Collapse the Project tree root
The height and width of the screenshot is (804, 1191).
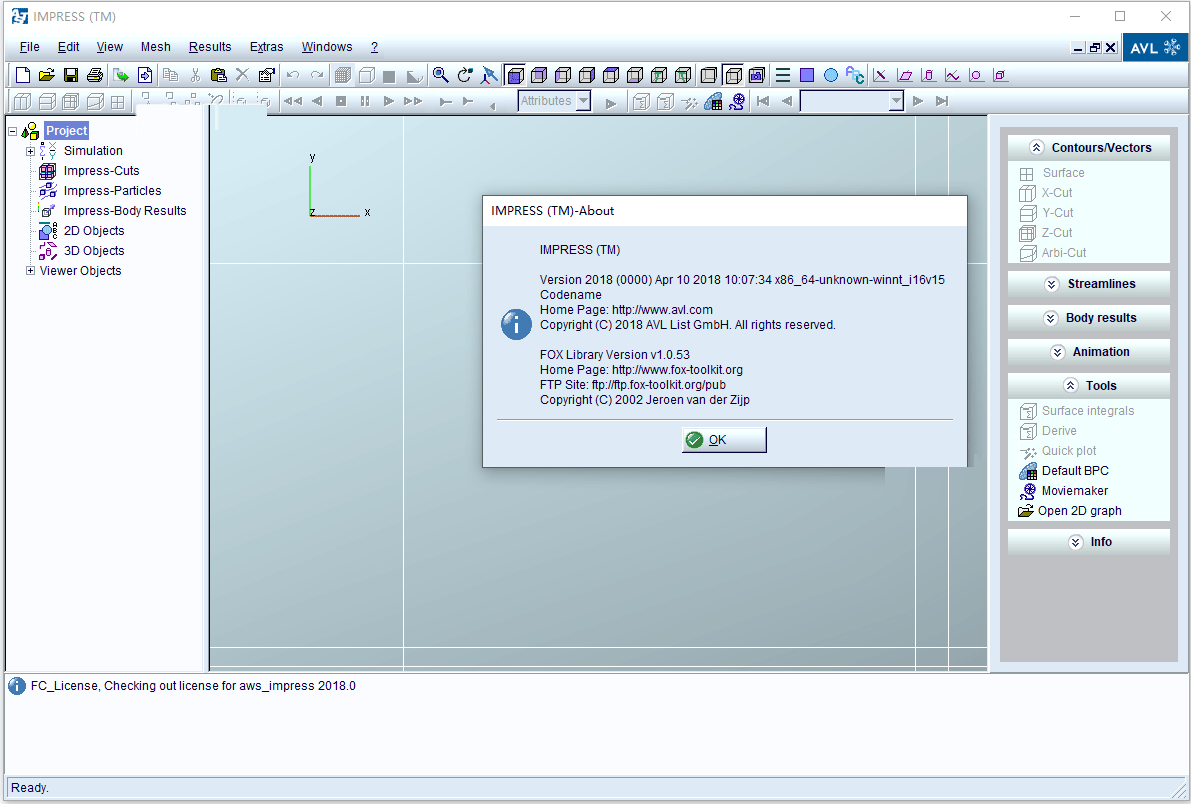[12, 131]
